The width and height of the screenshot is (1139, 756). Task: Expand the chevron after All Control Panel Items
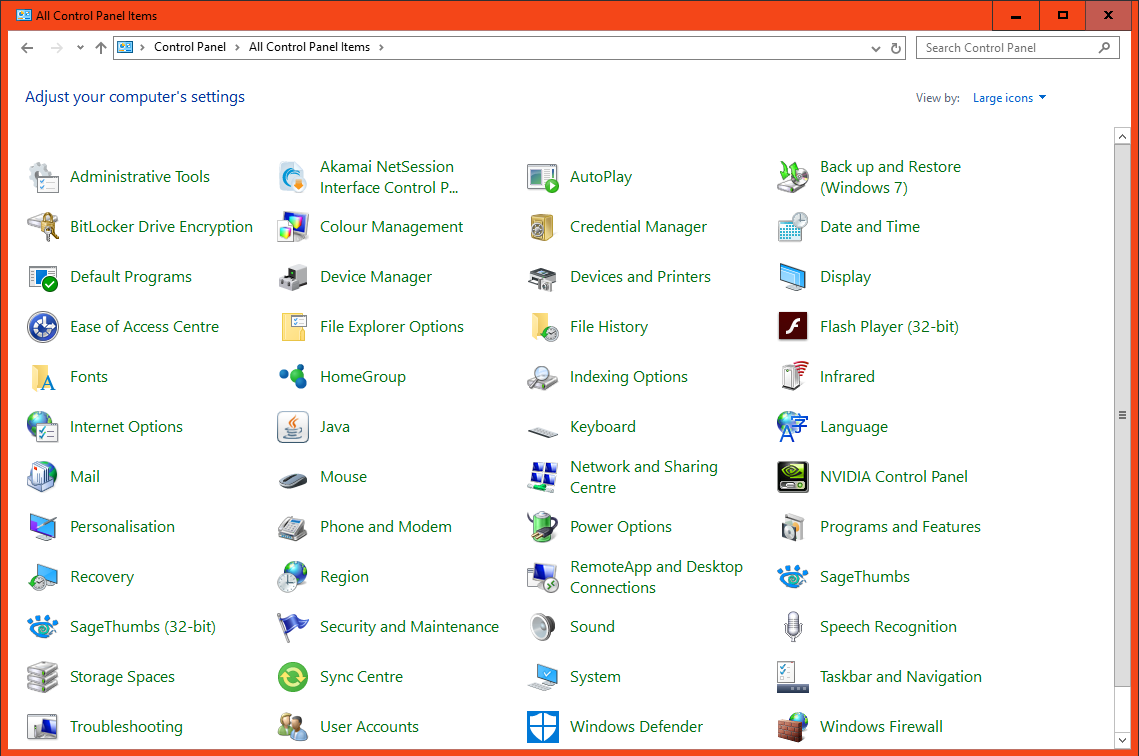coord(381,47)
